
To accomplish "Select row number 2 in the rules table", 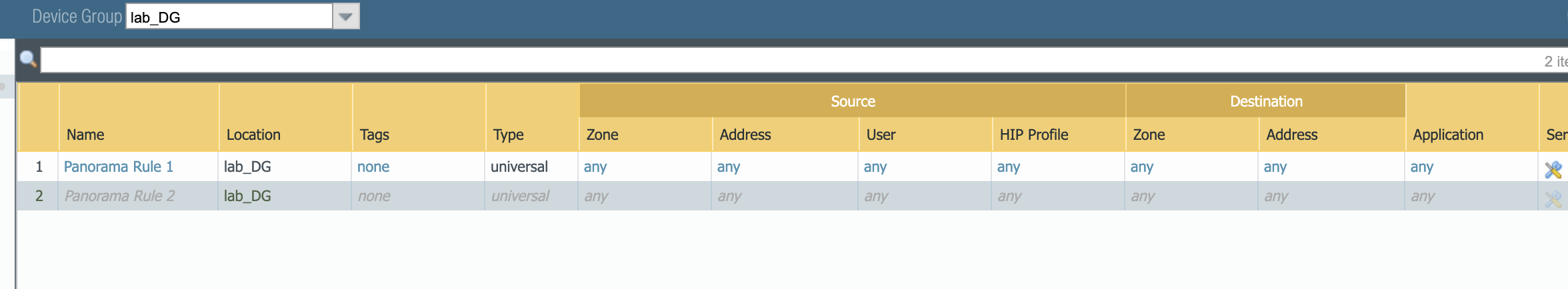I will pos(39,196).
